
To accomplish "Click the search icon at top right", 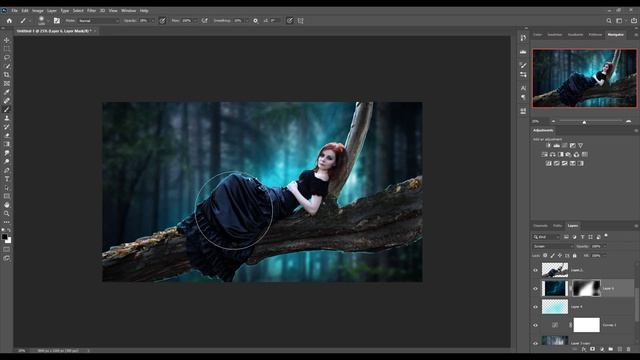I will pos(609,20).
